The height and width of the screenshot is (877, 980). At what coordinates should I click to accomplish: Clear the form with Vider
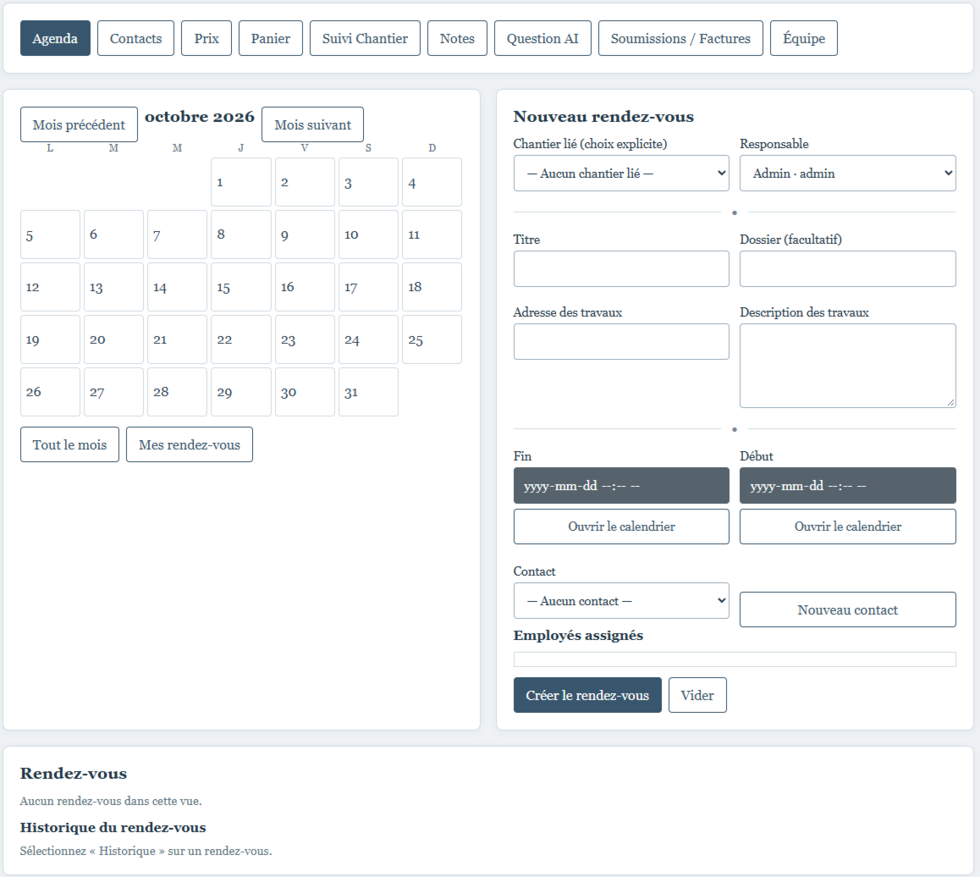tap(698, 695)
